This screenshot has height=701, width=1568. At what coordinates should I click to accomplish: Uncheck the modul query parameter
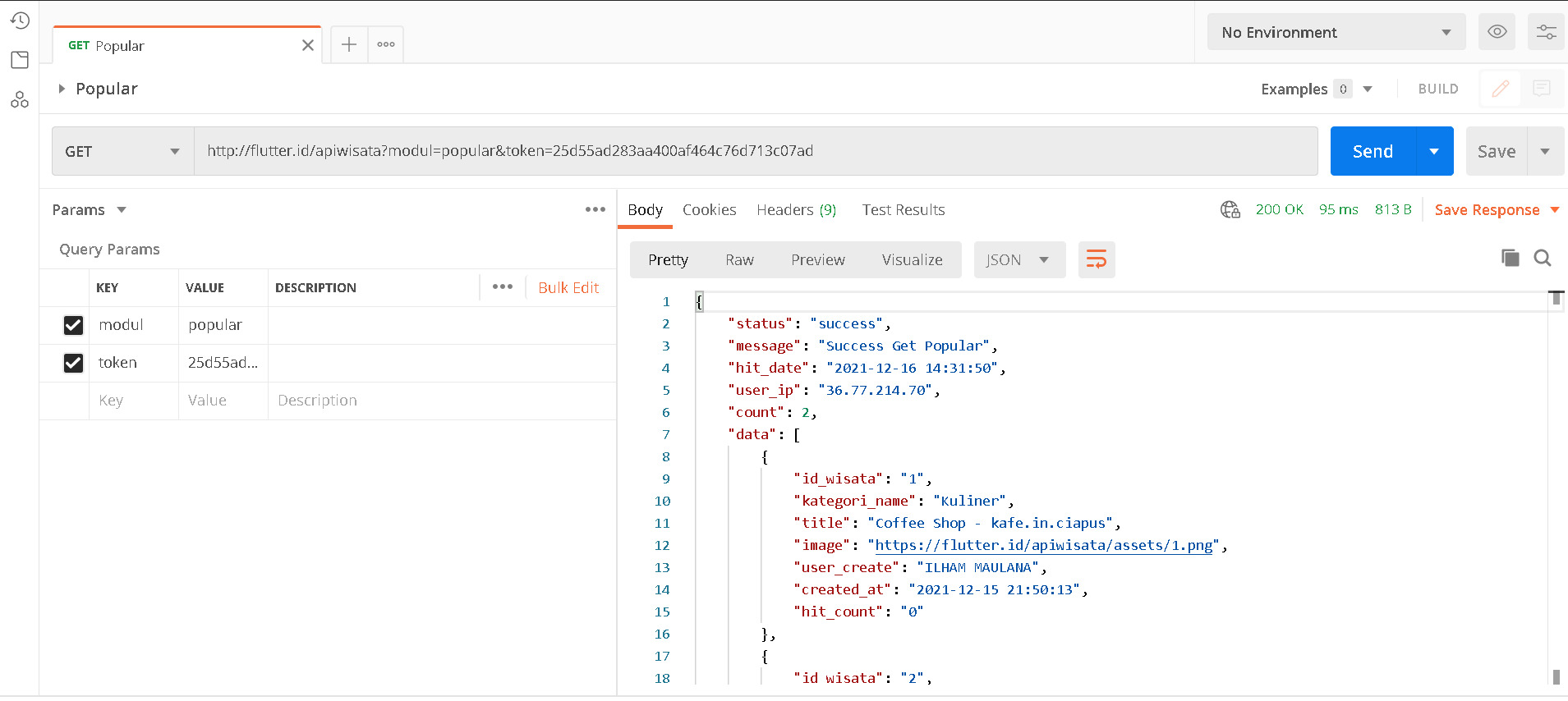(73, 325)
